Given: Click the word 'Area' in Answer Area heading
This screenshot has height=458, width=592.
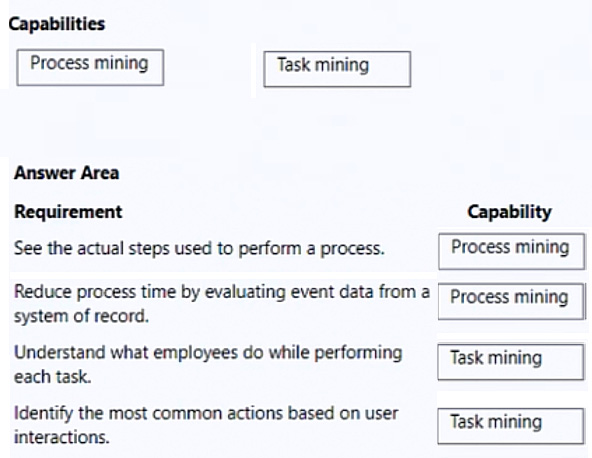Looking at the screenshot, I should click(x=100, y=173).
